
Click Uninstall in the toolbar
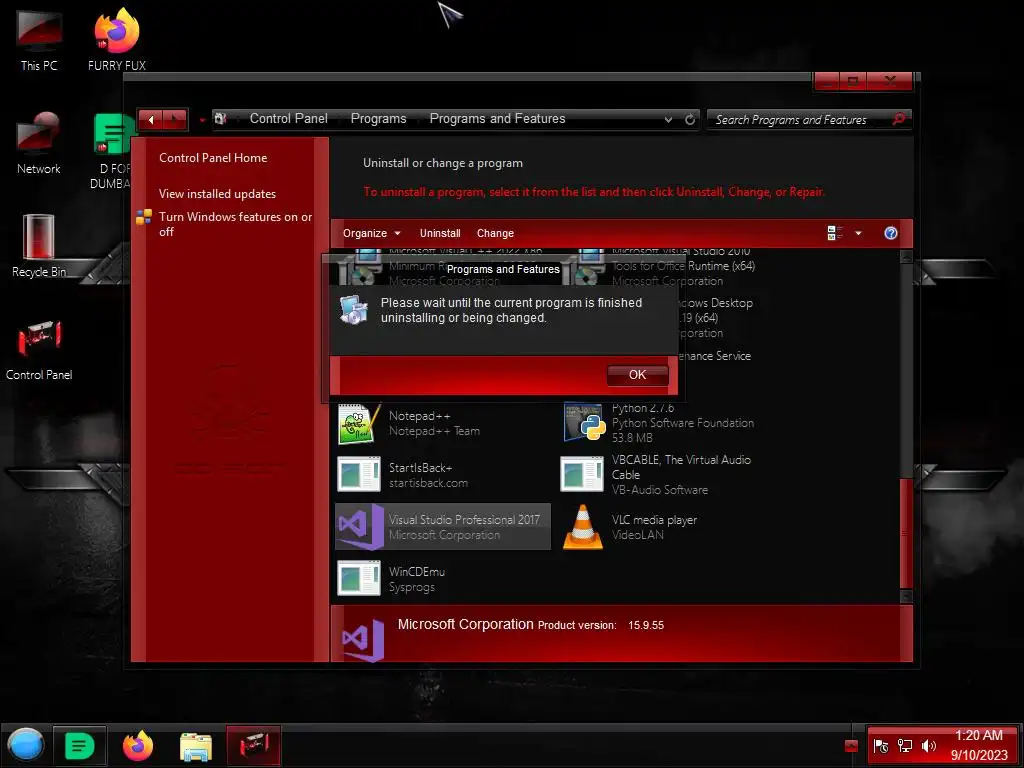(440, 233)
